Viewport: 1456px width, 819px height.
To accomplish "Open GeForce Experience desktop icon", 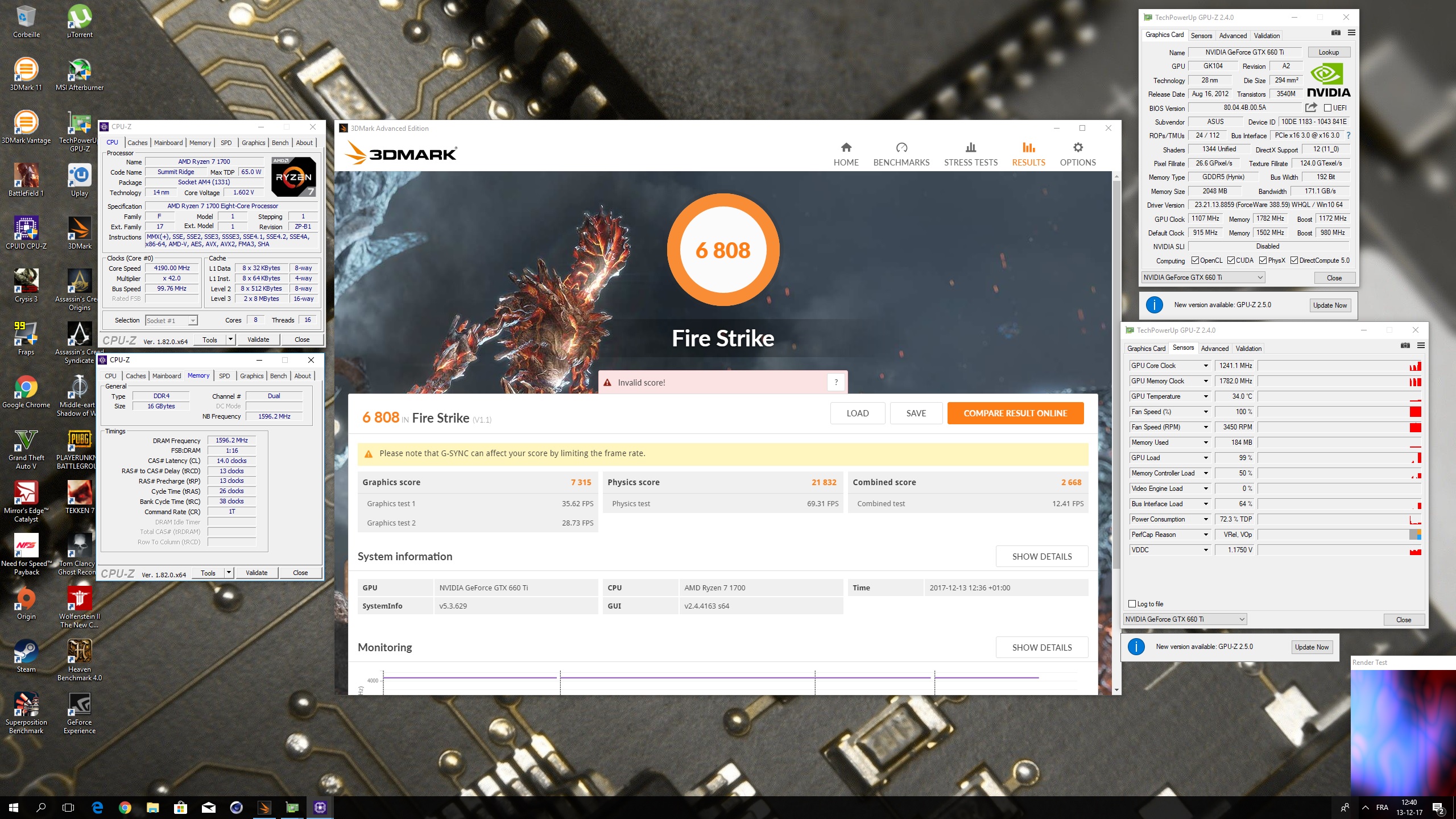I will click(x=80, y=713).
